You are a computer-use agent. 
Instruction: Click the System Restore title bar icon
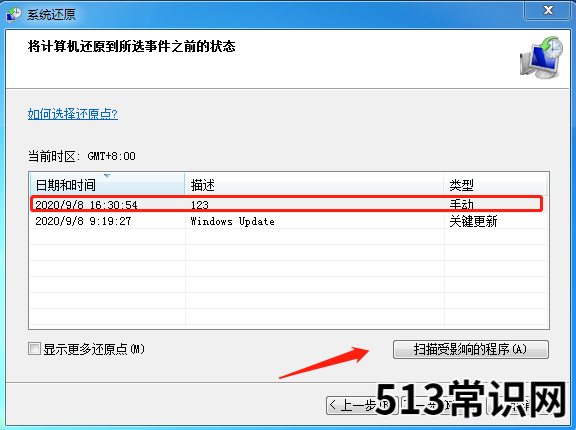[x=14, y=15]
